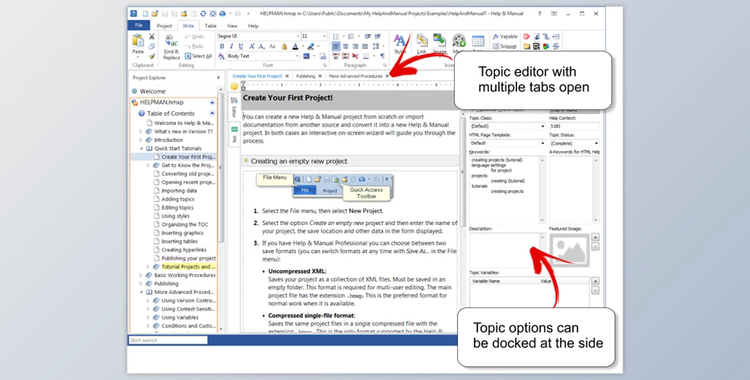
Task: Switch to the Publishing topic tab
Action: [305, 76]
